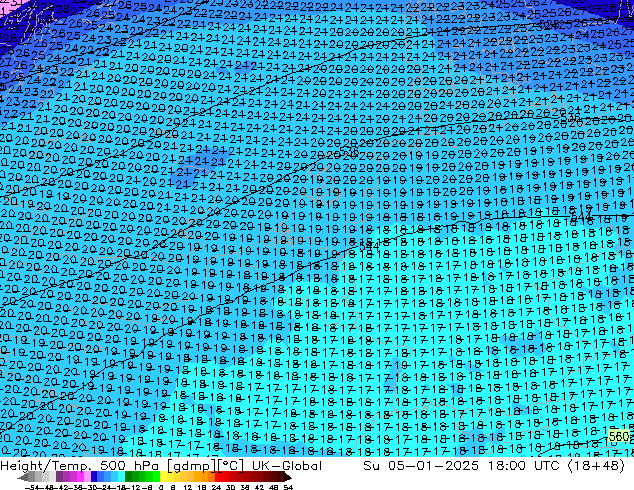Click the "(18+48)" forecast offset text
The image size is (634, 490).
pos(596,466)
